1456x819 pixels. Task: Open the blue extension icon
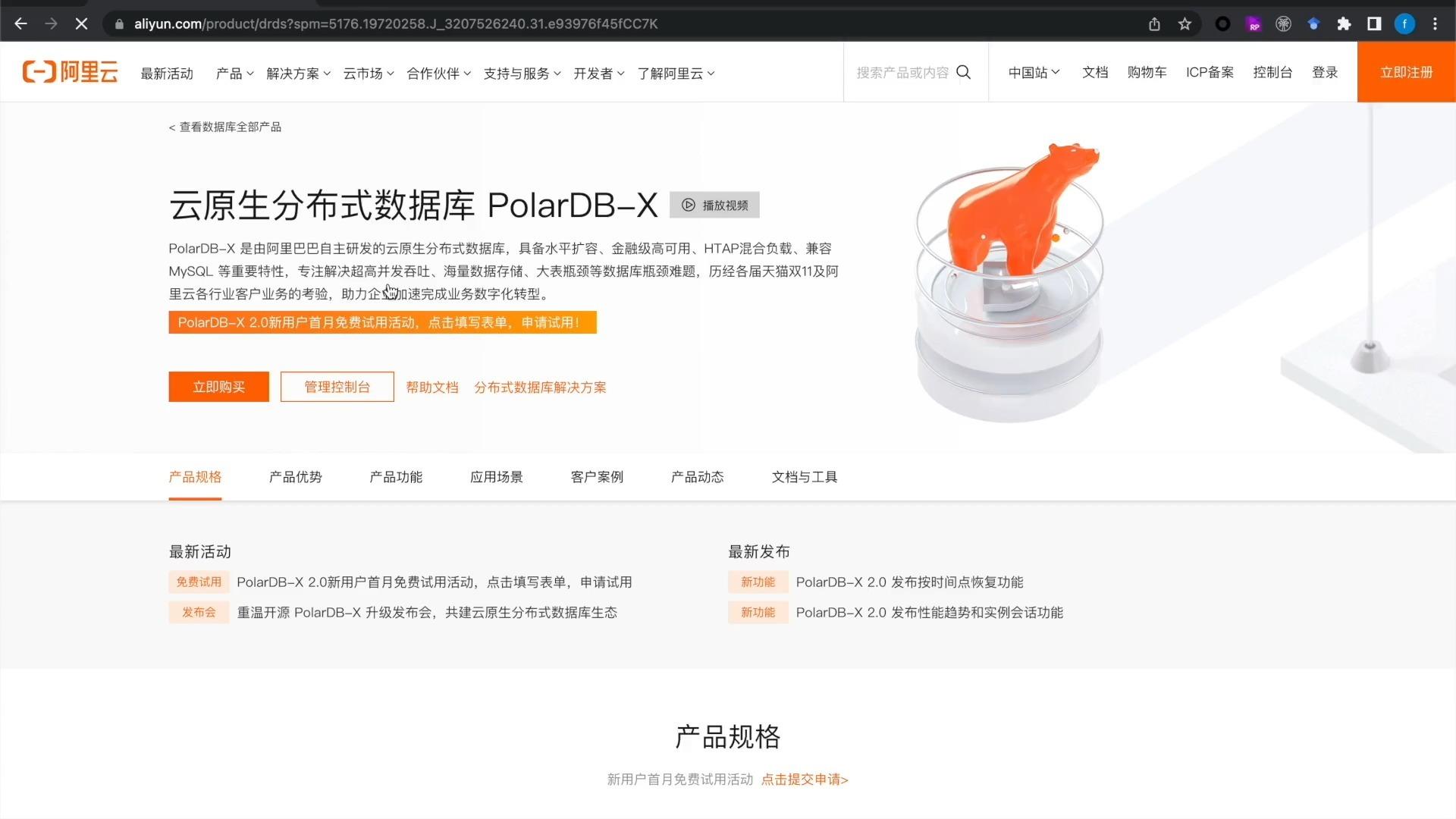[1313, 24]
